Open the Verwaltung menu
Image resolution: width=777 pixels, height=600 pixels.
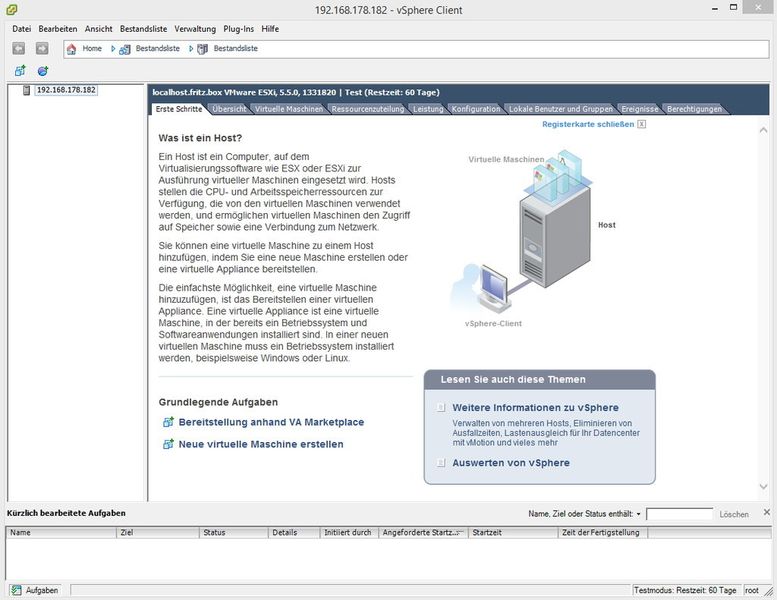point(195,29)
